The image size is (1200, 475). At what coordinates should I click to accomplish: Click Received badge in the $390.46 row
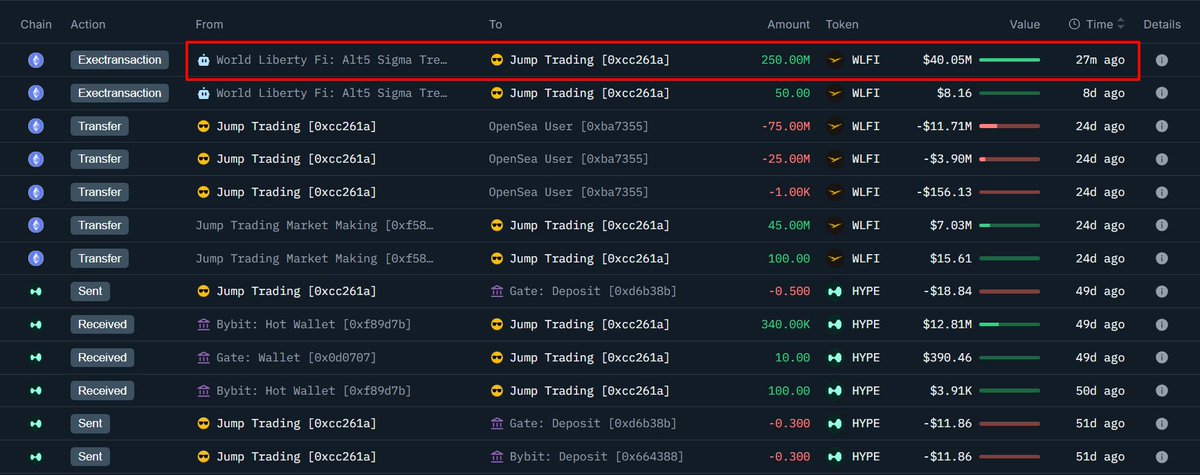pos(103,357)
